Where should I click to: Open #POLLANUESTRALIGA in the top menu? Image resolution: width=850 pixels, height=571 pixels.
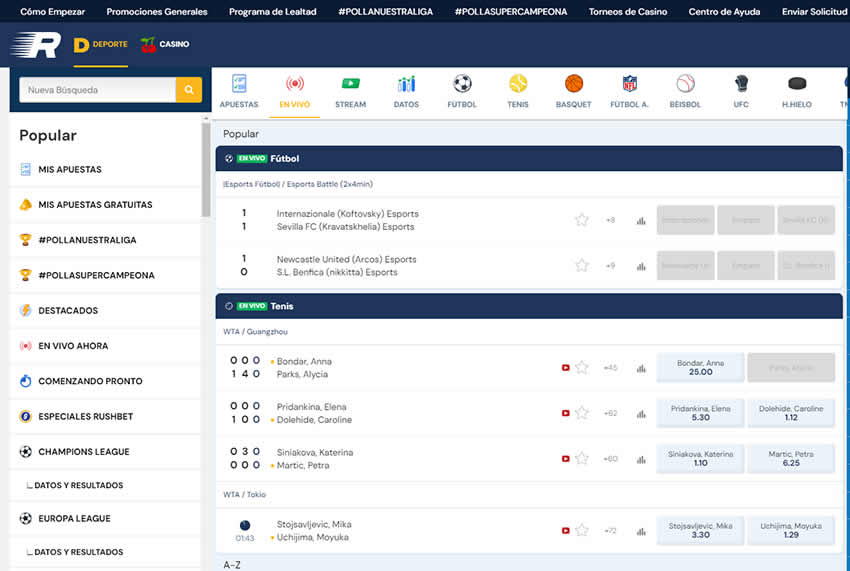click(x=385, y=11)
